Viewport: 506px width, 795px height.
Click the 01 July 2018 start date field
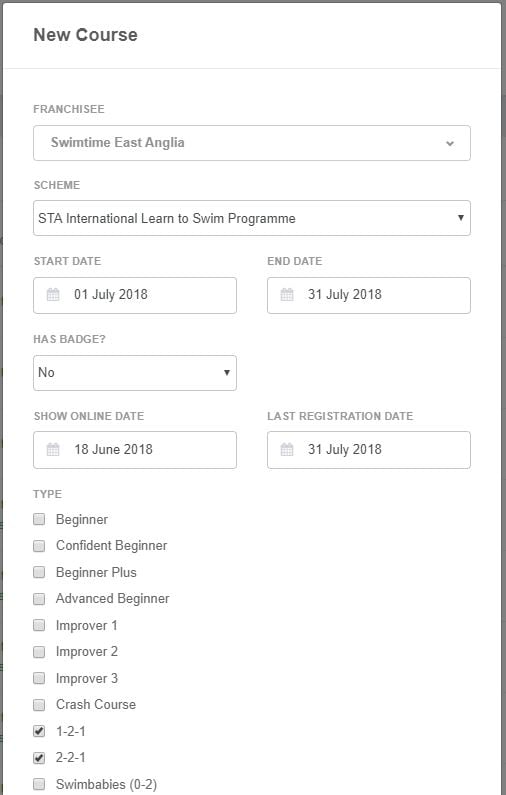pos(135,295)
